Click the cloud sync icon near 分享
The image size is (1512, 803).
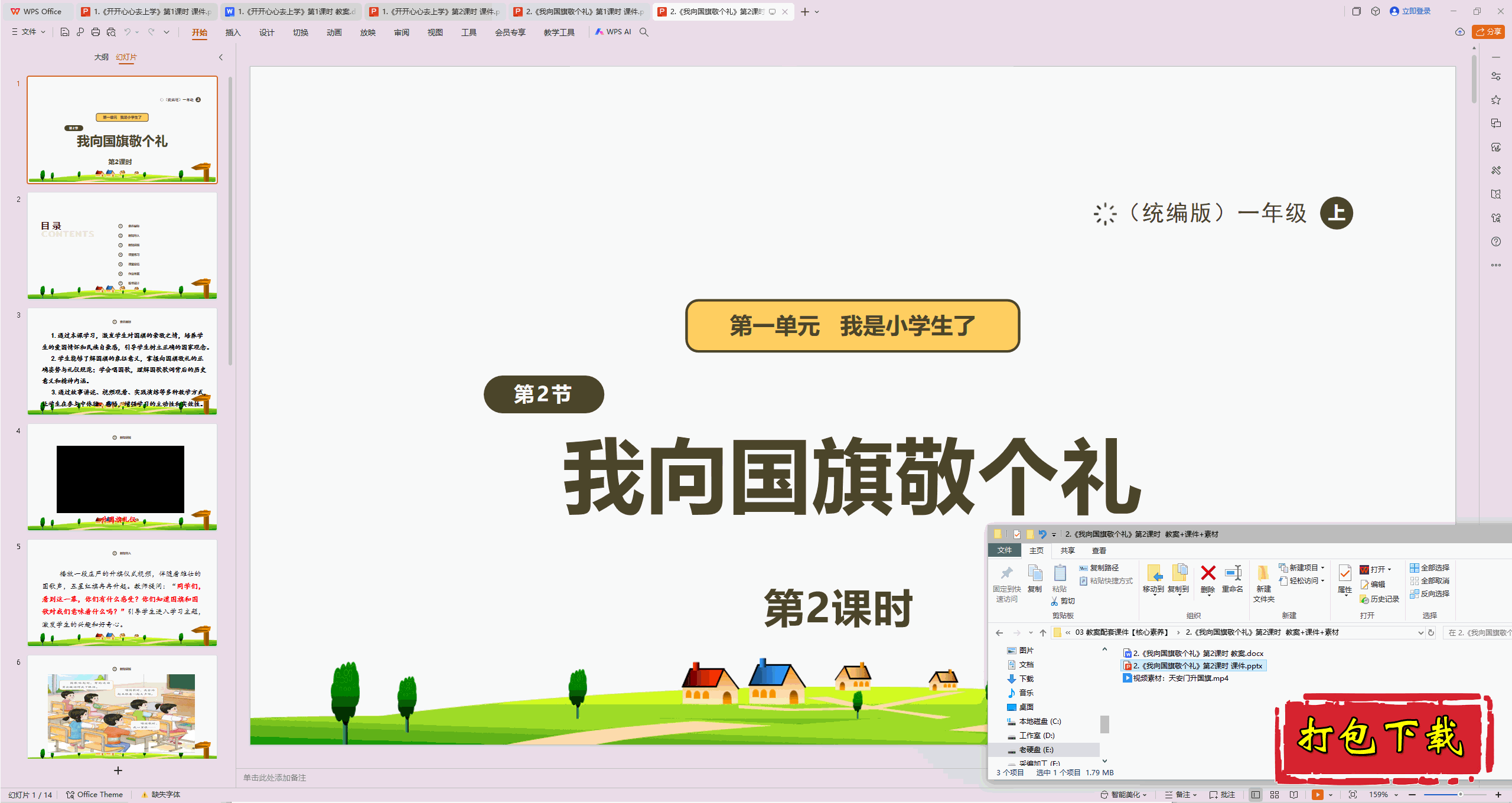click(x=1460, y=32)
